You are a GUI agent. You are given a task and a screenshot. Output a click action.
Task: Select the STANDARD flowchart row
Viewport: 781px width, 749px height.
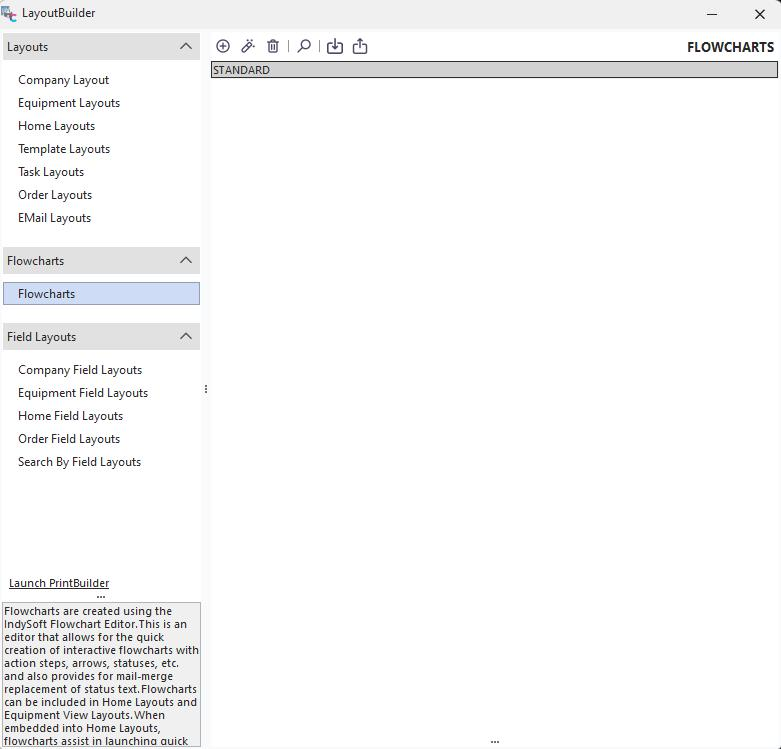click(x=493, y=70)
